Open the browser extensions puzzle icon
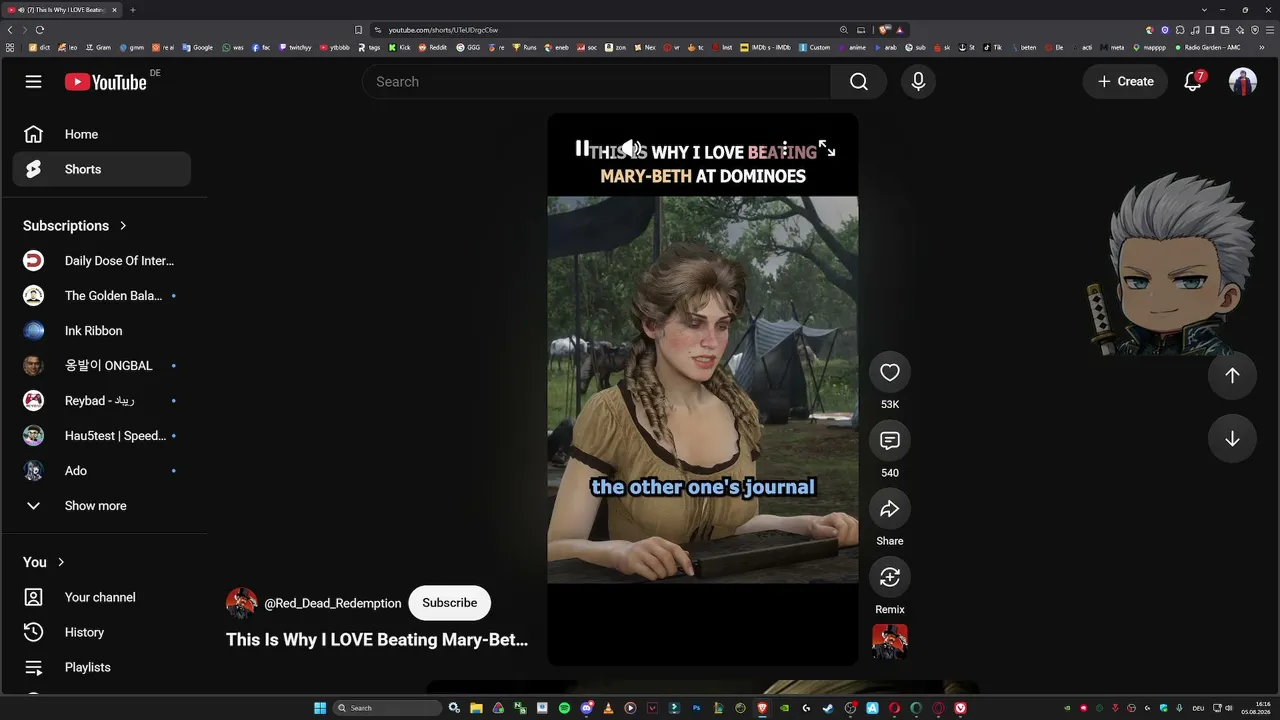 (1180, 30)
